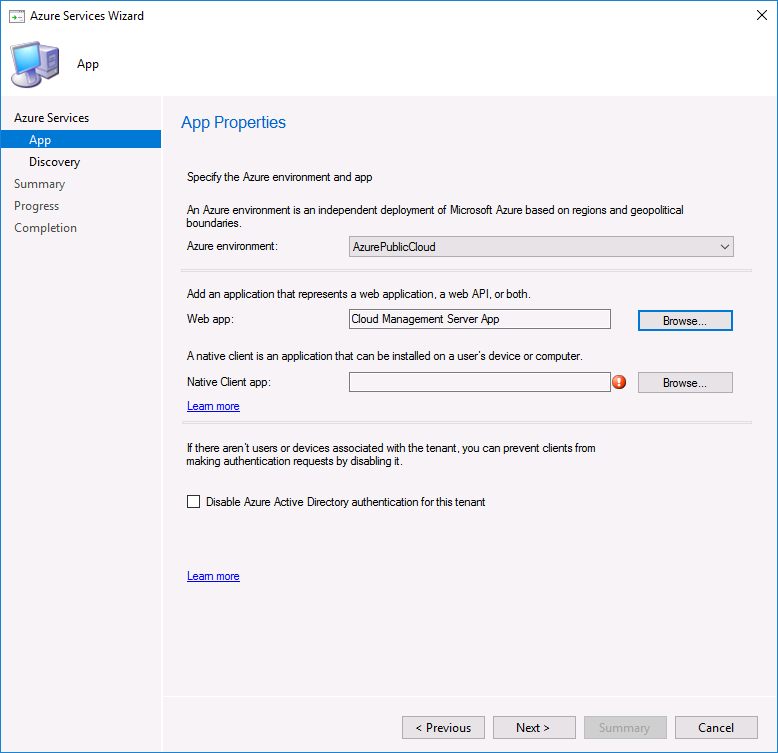
Task: Click the 'Azure environment:' label
Action: pyautogui.click(x=232, y=246)
